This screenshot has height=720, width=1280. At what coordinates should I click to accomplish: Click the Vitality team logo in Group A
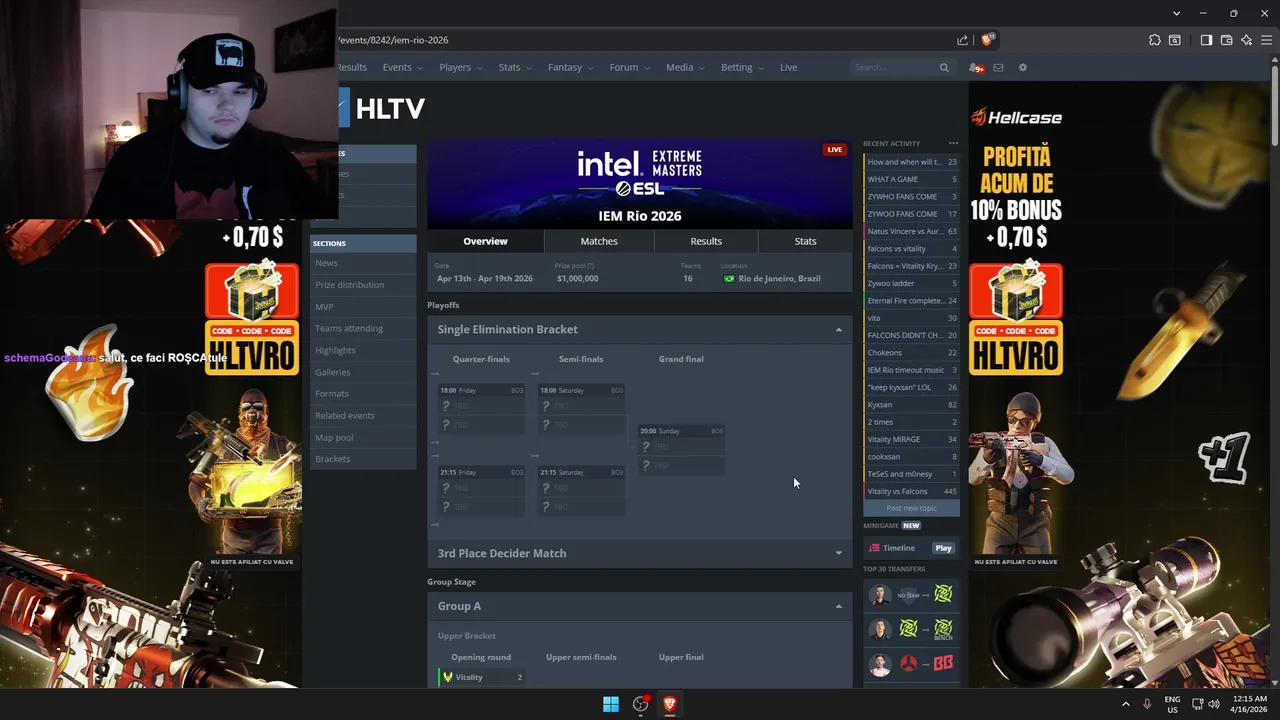(x=447, y=677)
